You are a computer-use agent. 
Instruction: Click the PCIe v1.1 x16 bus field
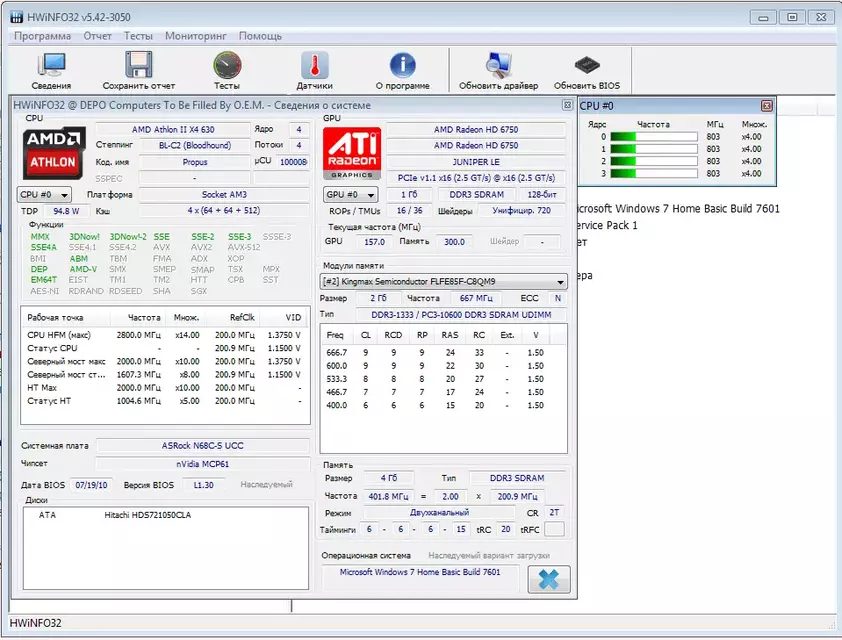click(476, 178)
